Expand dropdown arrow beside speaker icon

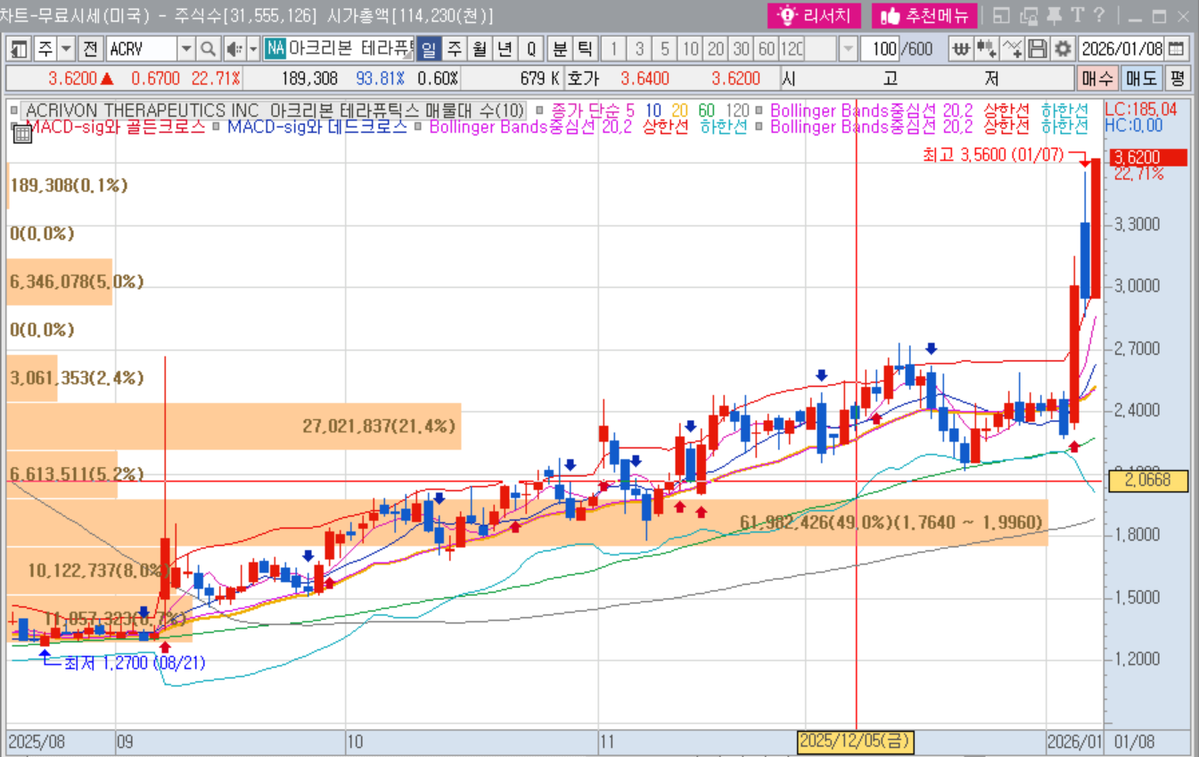point(253,50)
